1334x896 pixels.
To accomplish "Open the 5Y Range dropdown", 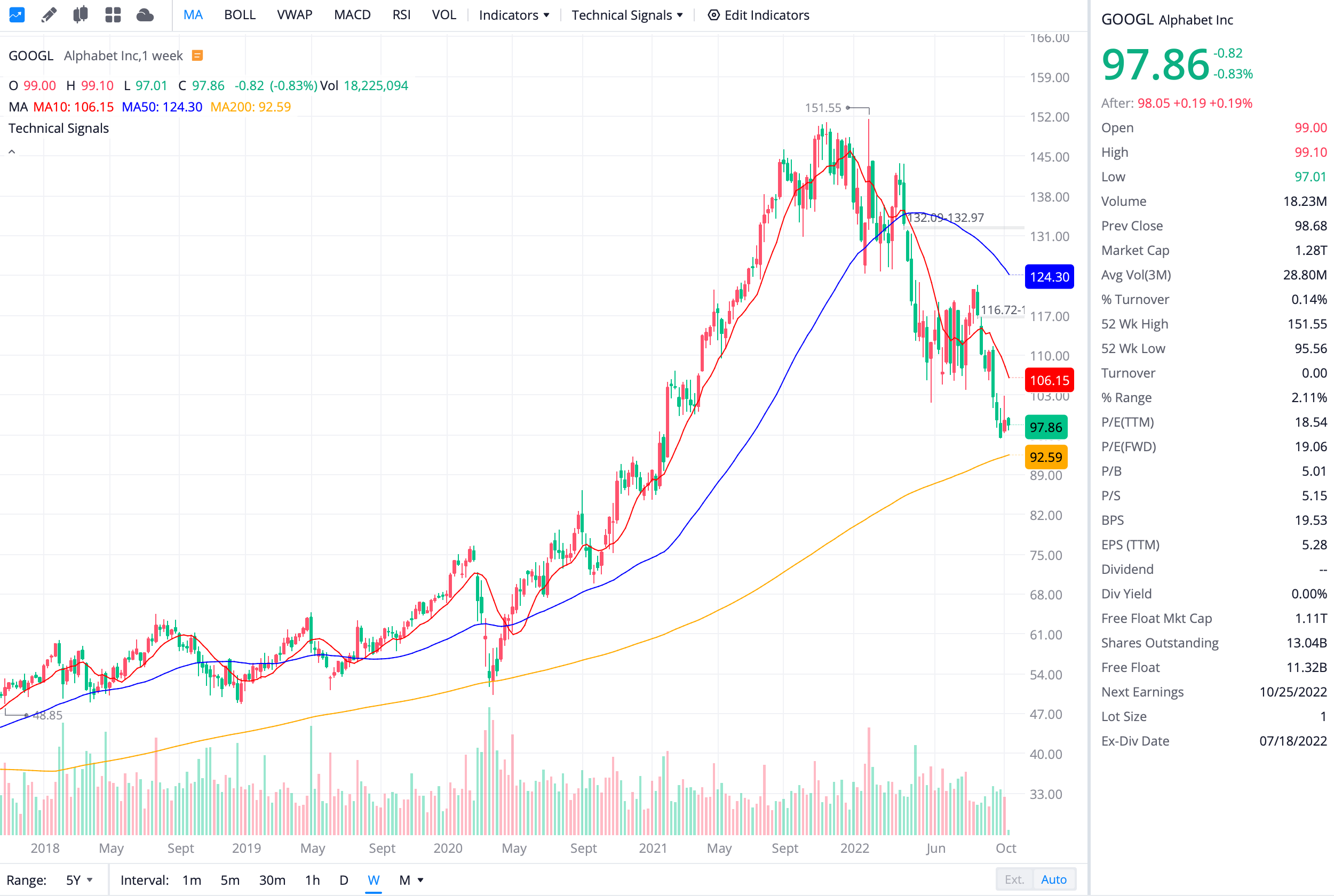I will [x=79, y=880].
